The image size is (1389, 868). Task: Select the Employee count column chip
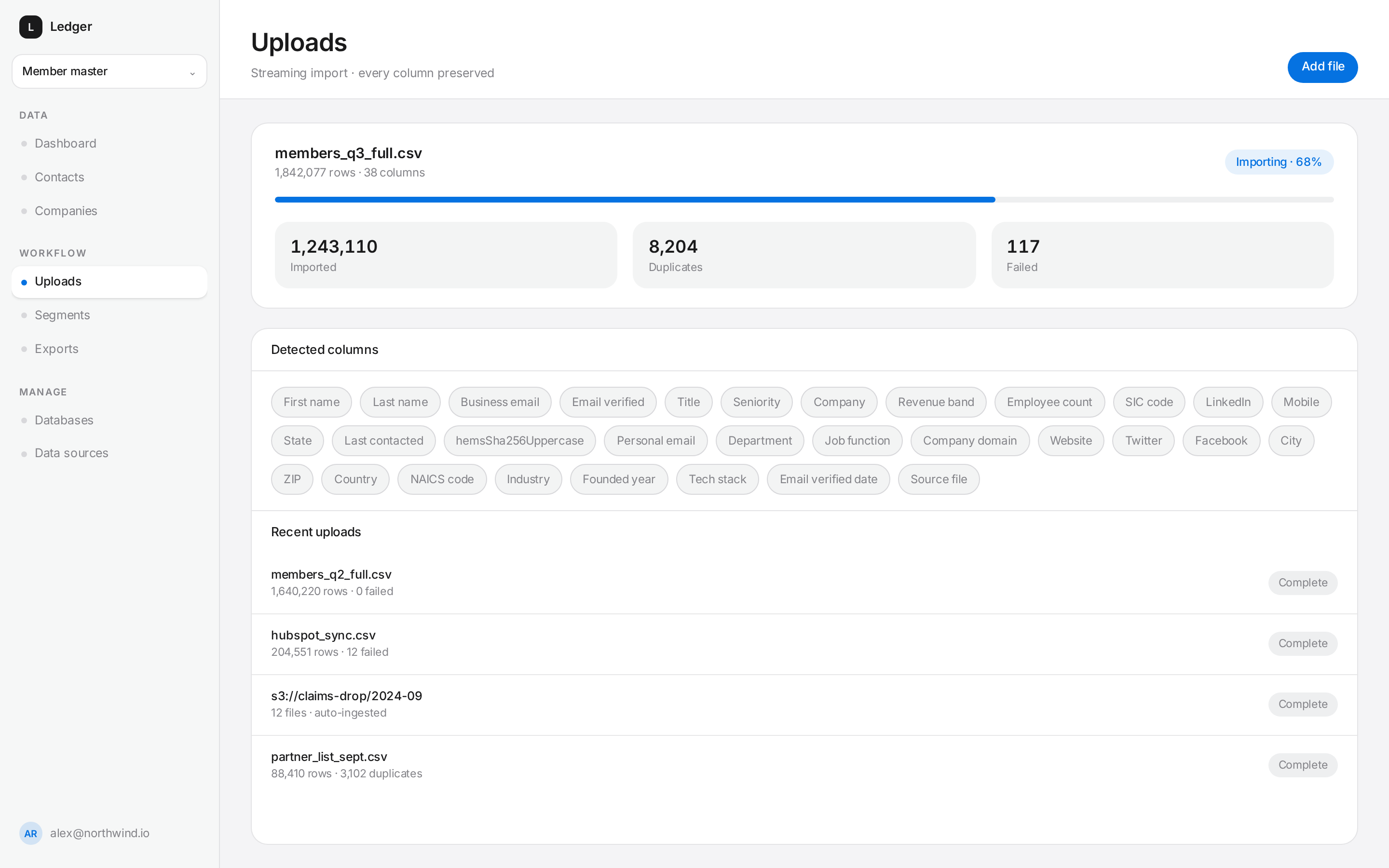click(1049, 402)
